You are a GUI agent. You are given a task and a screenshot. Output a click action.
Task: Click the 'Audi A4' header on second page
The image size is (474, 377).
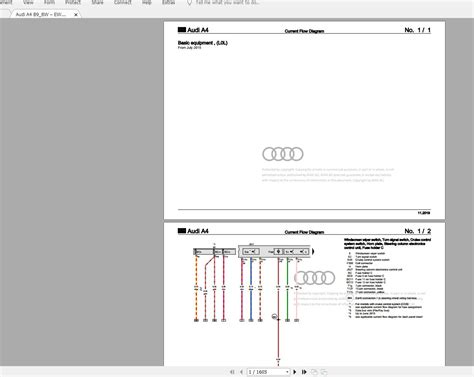click(x=198, y=231)
